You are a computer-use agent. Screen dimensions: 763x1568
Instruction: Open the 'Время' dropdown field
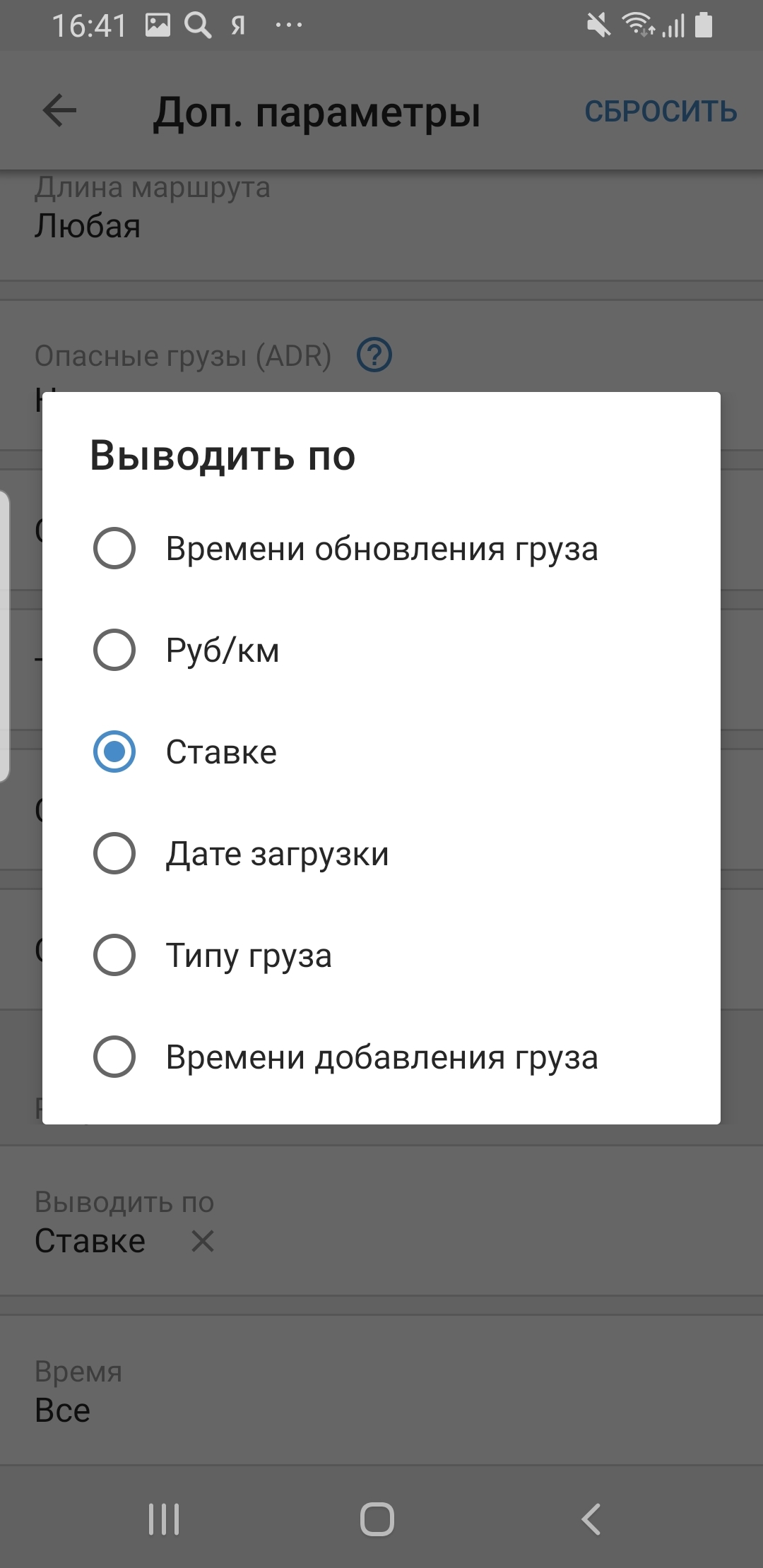click(x=381, y=1391)
